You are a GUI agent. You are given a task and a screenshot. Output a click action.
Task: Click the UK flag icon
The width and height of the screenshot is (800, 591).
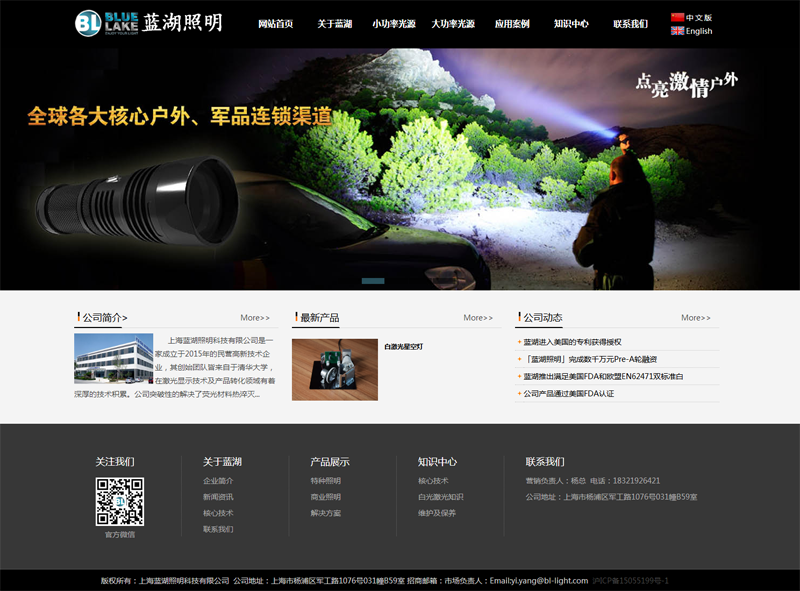click(677, 31)
